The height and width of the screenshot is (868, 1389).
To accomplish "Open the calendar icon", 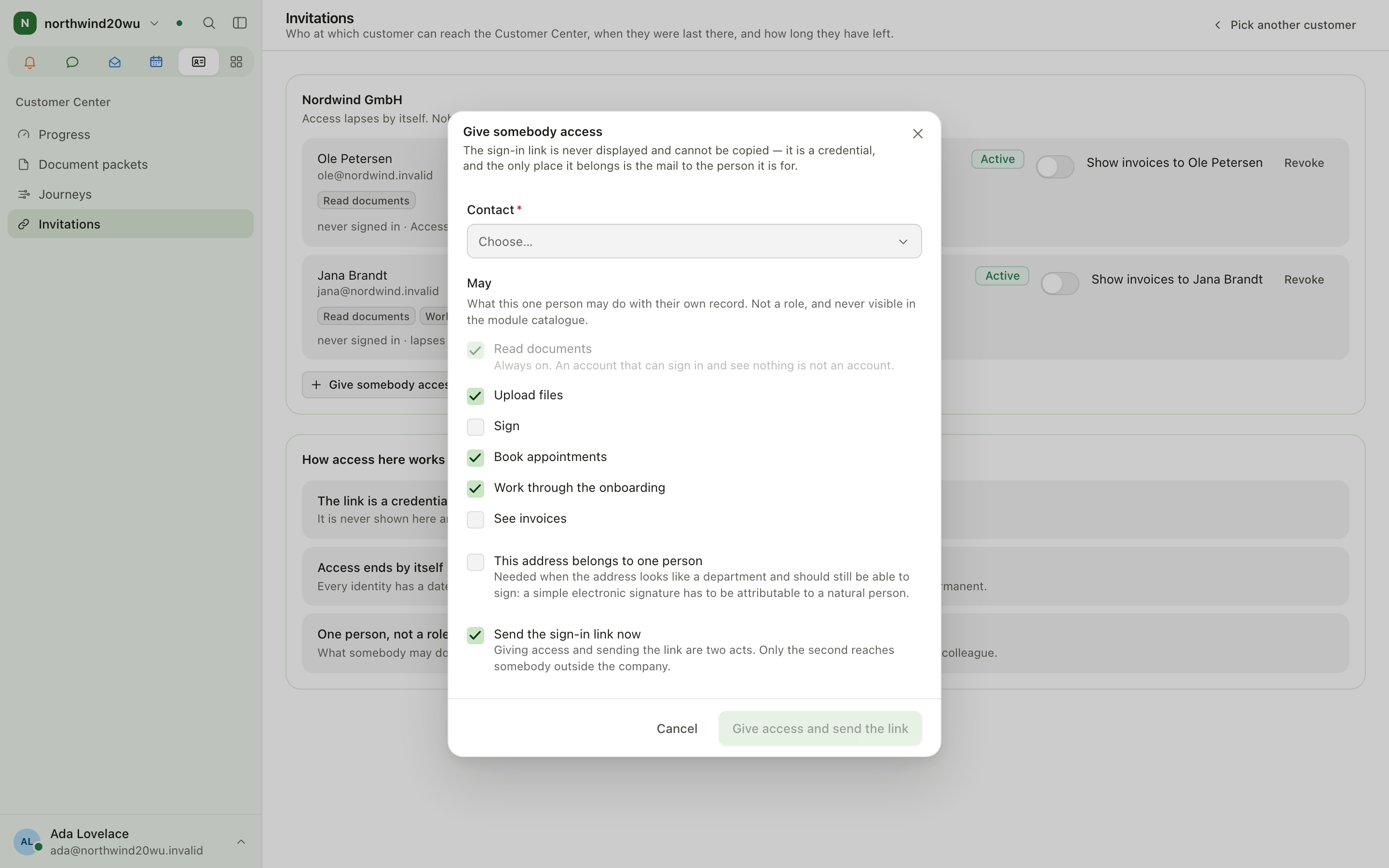I will pyautogui.click(x=156, y=62).
